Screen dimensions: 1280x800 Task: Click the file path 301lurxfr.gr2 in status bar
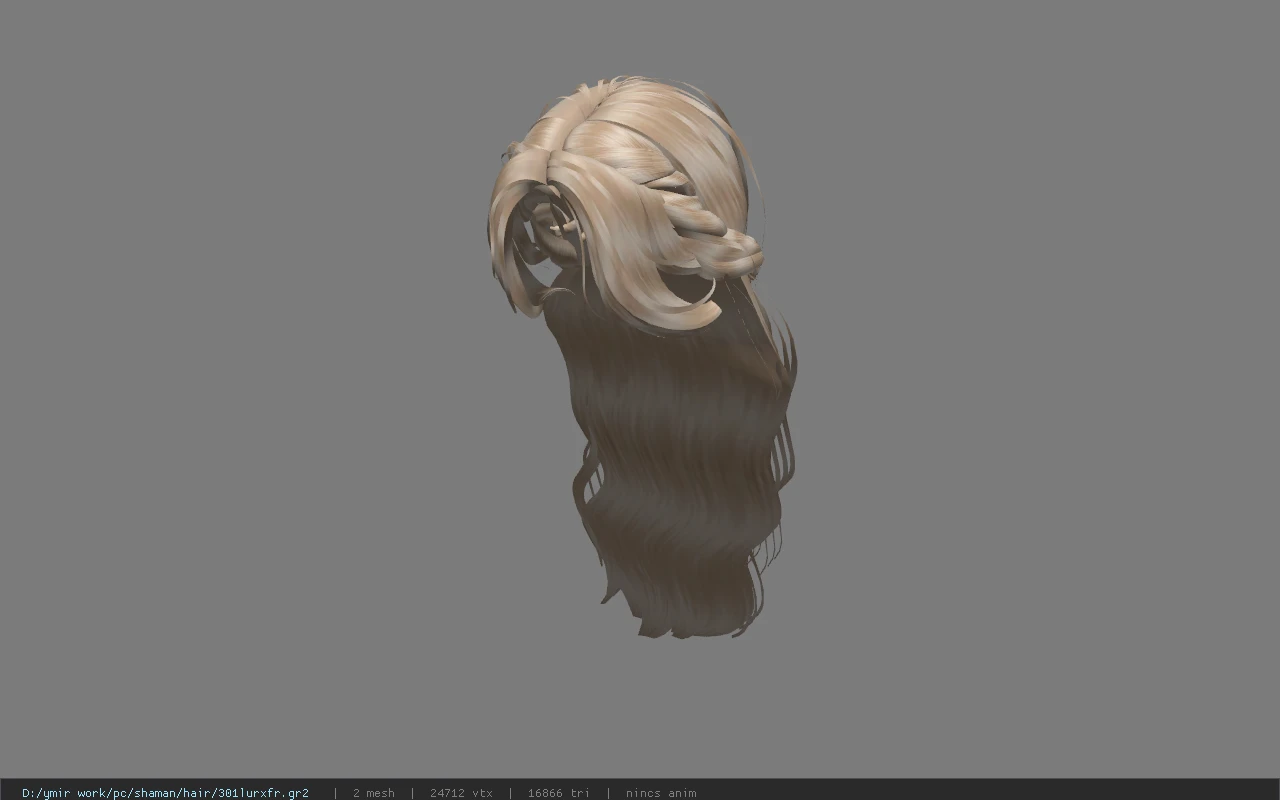coord(165,793)
